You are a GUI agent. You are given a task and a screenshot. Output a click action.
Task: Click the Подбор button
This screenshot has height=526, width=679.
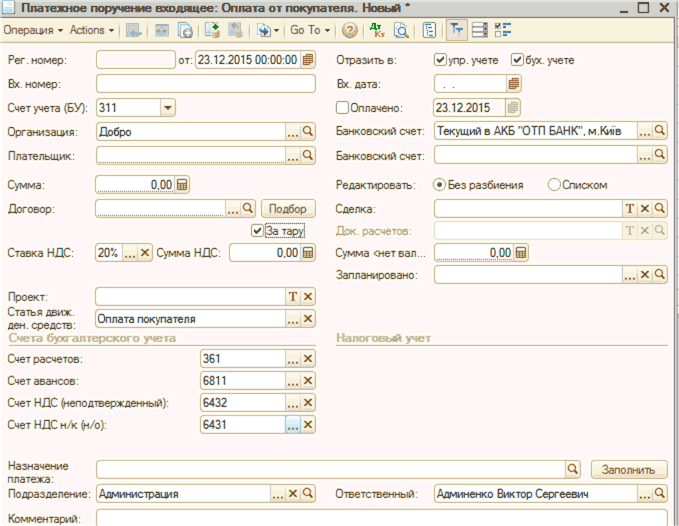[288, 209]
